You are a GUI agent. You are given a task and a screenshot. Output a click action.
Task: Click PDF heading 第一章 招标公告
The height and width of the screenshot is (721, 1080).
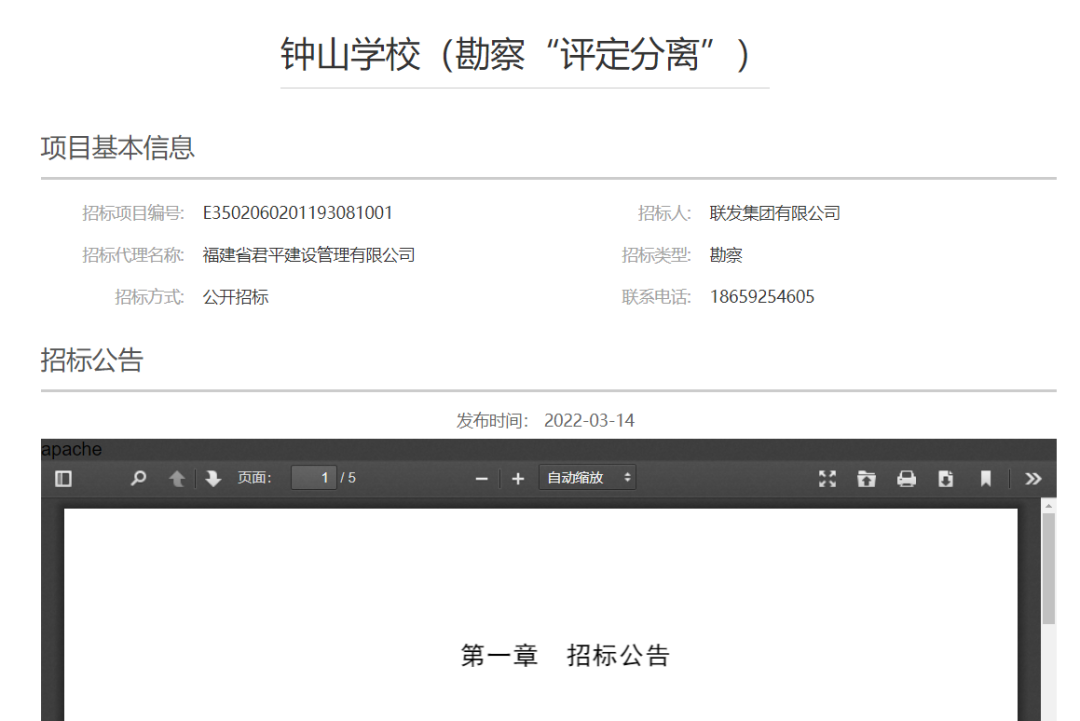click(565, 655)
